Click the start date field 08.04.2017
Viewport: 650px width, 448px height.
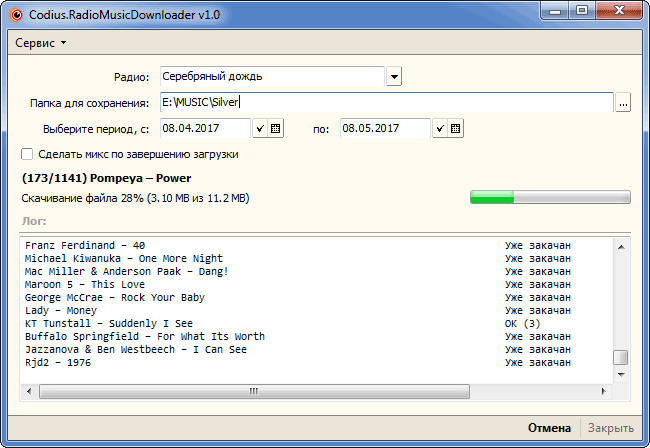[204, 129]
